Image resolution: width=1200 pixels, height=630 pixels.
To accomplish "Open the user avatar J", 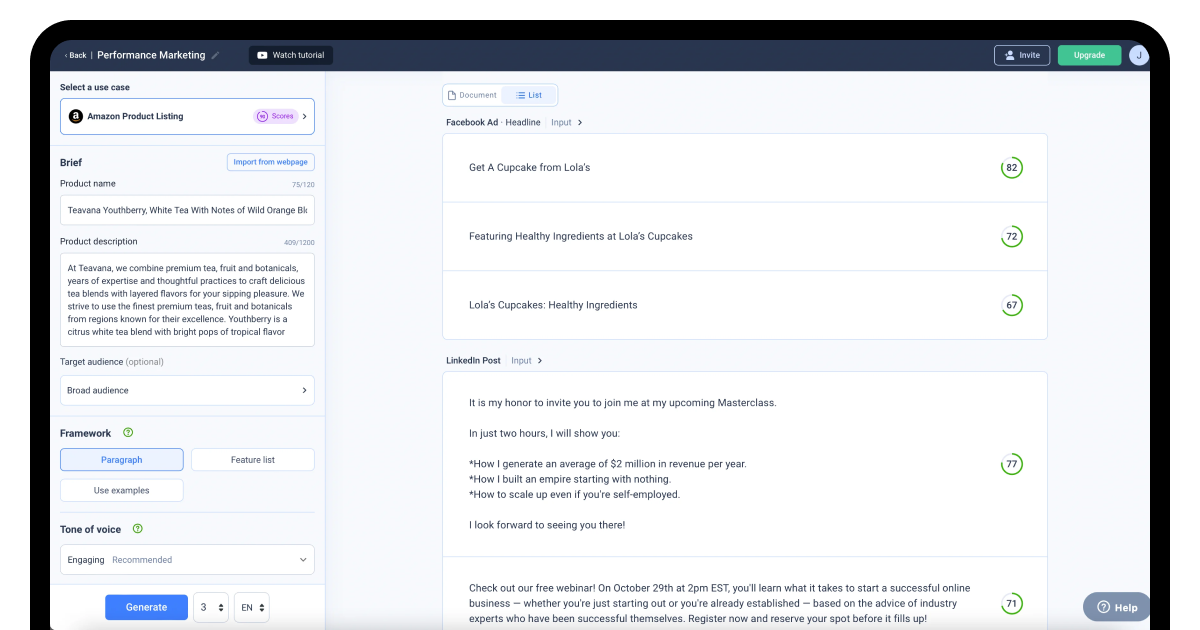I will click(1139, 55).
